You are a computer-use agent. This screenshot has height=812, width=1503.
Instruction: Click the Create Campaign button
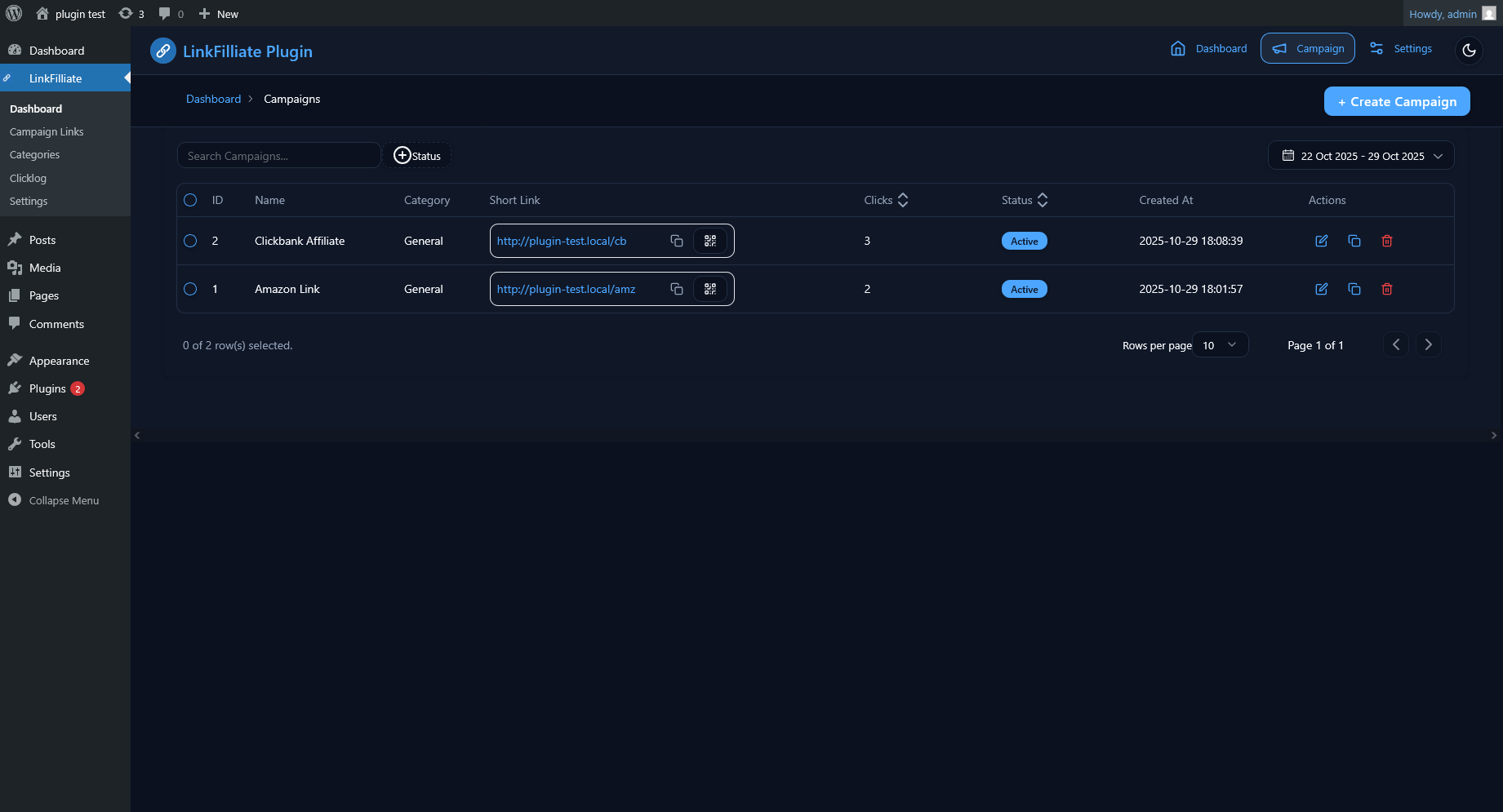[1396, 101]
